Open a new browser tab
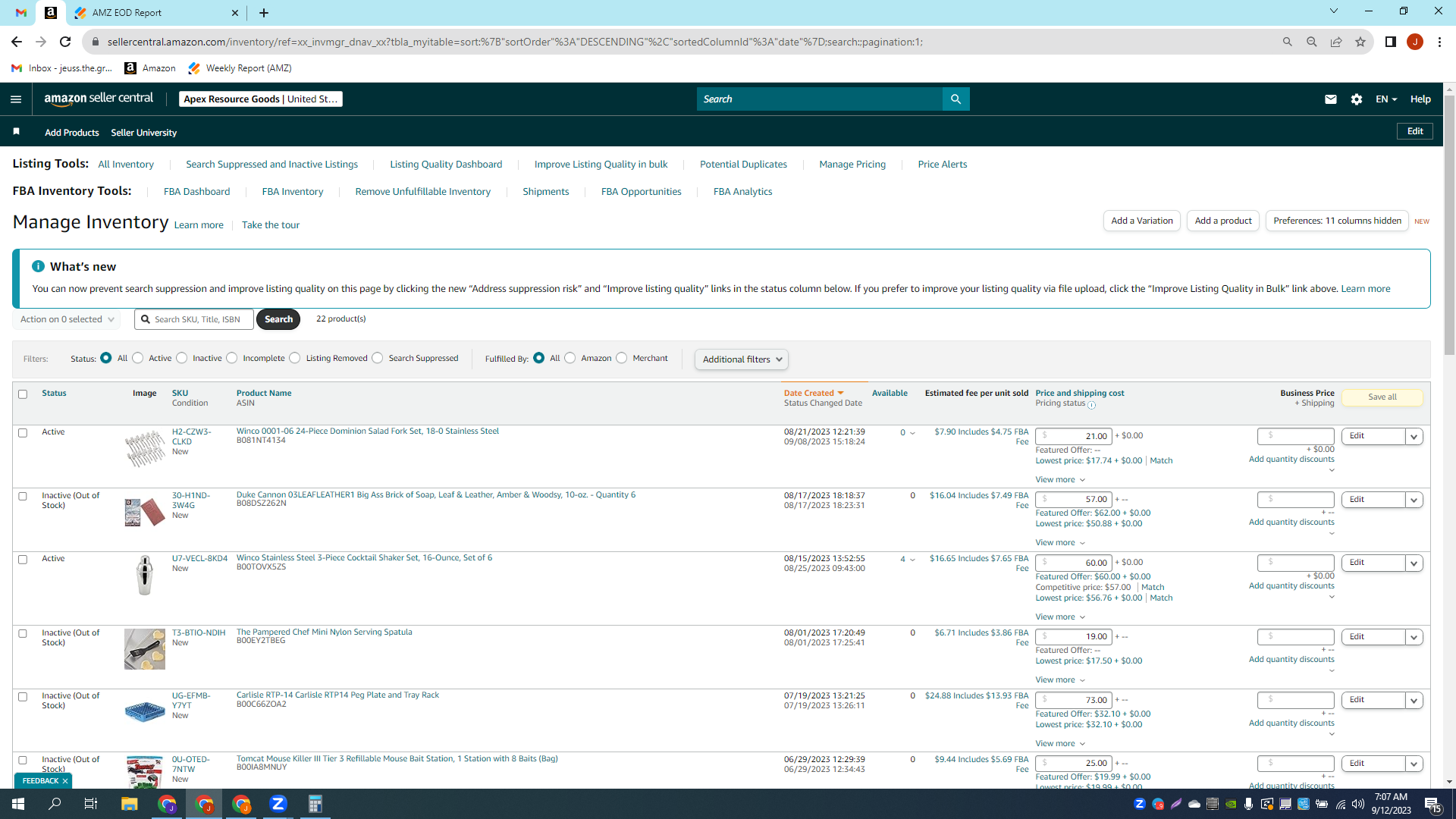This screenshot has height=819, width=1456. (264, 13)
